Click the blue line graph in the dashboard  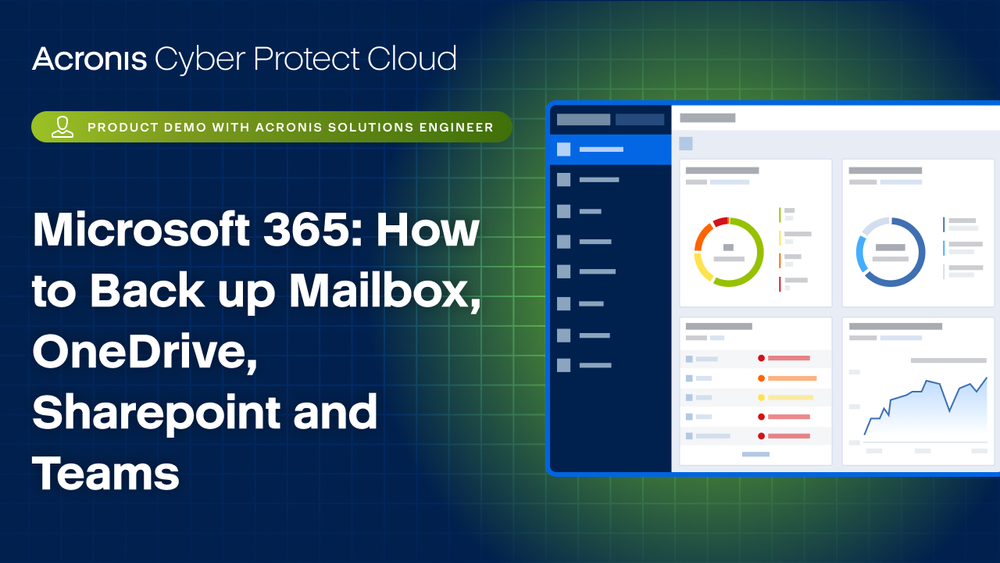925,407
